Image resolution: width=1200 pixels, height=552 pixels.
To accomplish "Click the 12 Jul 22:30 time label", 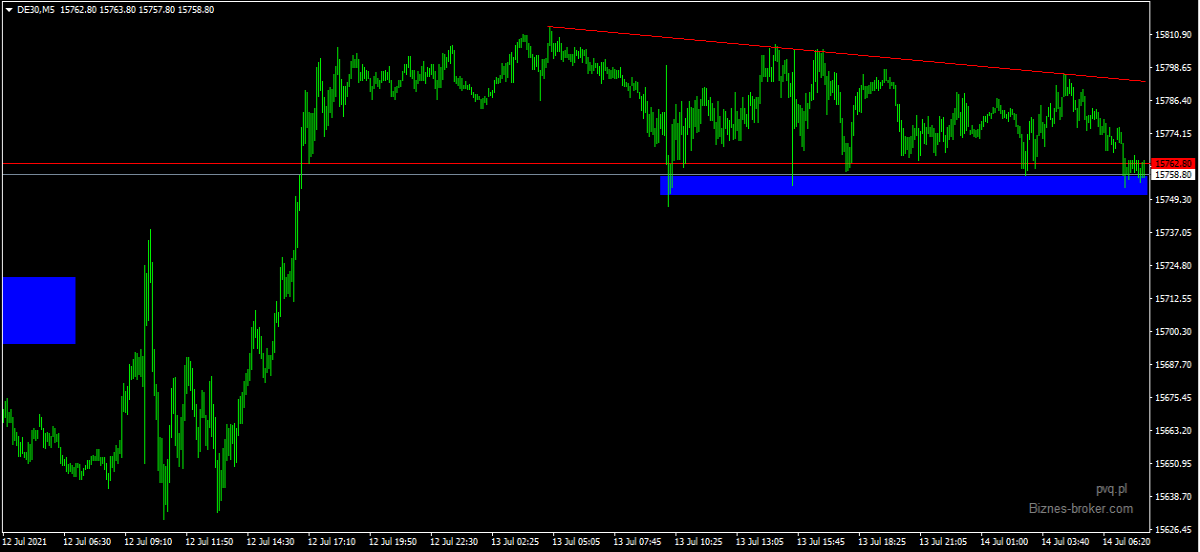I will (453, 542).
